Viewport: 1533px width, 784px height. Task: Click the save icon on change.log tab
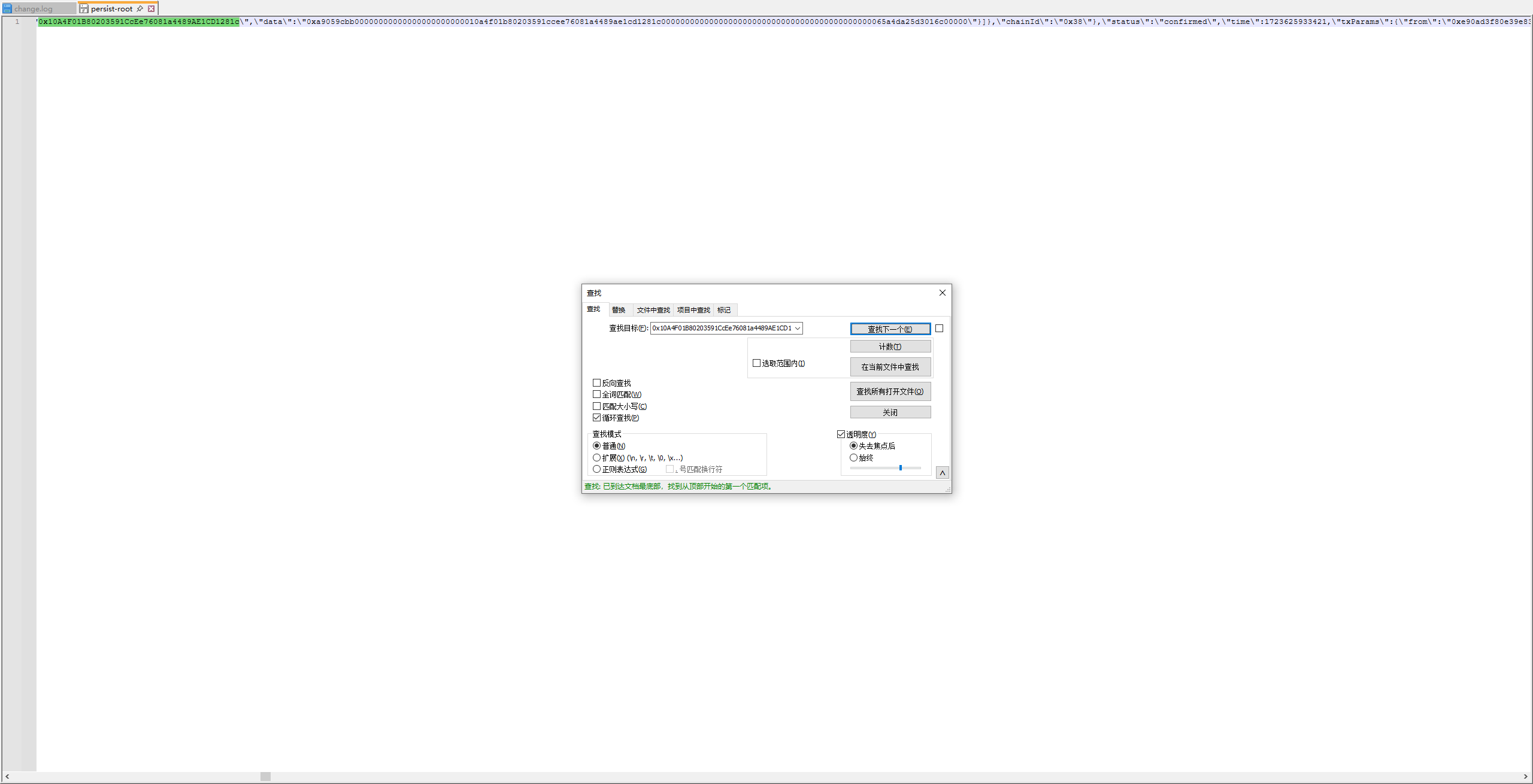pyautogui.click(x=7, y=8)
